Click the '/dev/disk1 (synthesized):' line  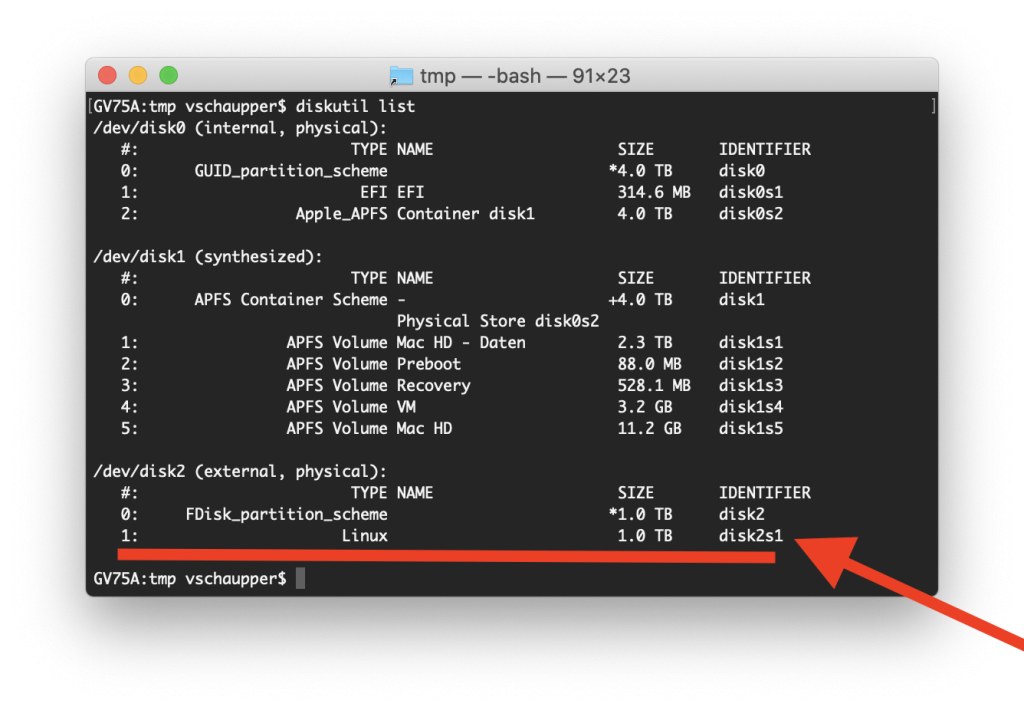(x=208, y=256)
